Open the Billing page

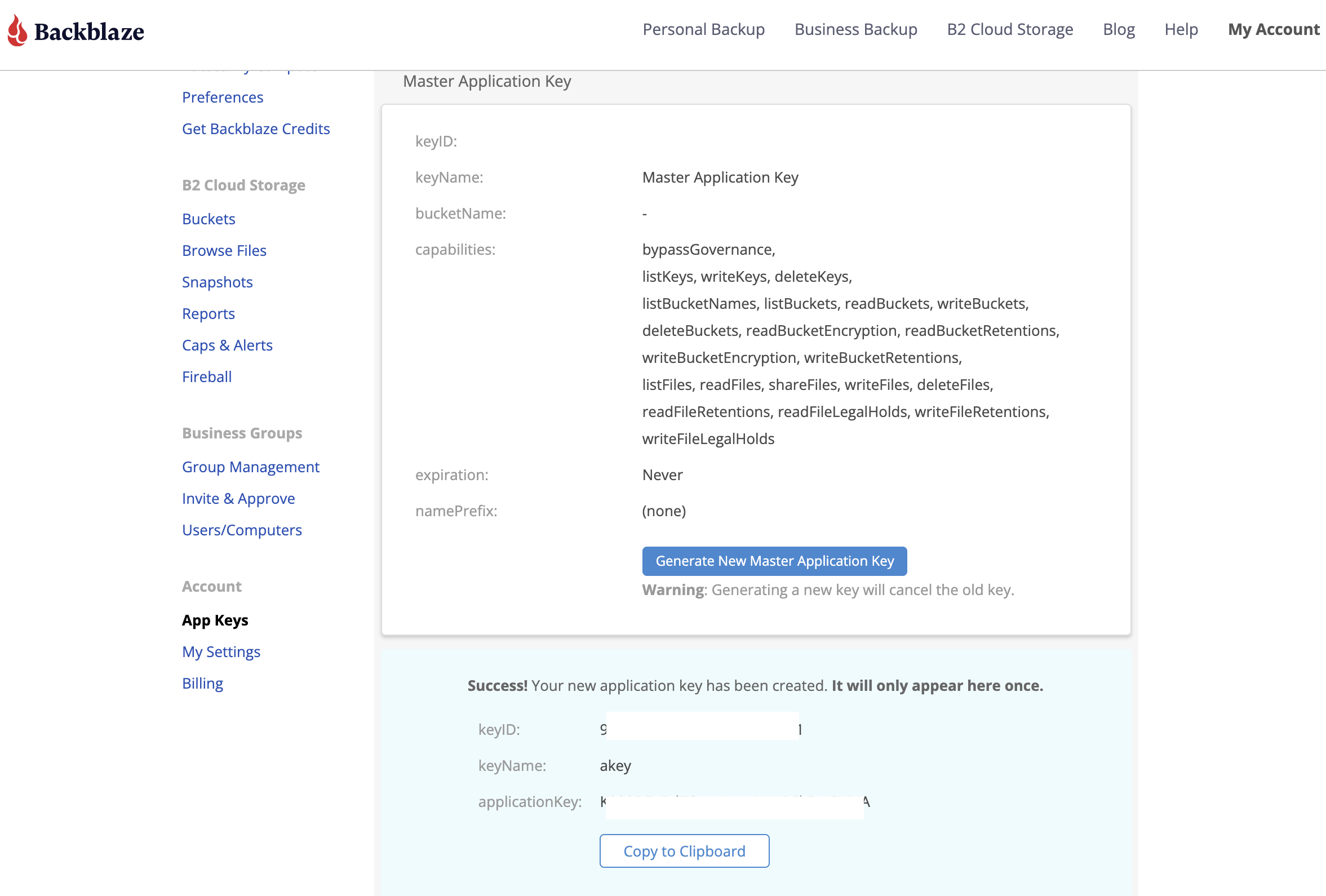pyautogui.click(x=202, y=684)
